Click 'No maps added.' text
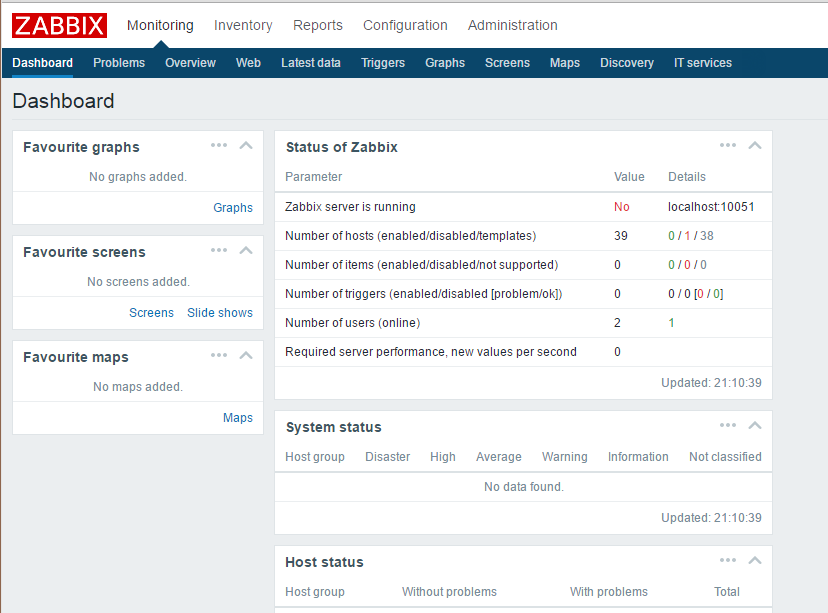 [x=138, y=387]
